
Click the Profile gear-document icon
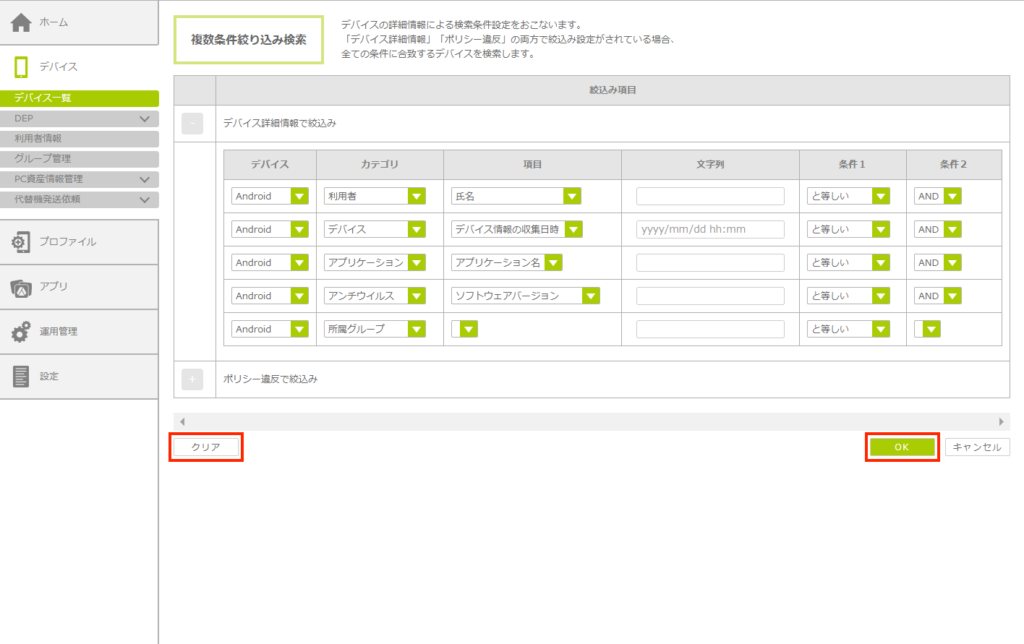coord(21,242)
